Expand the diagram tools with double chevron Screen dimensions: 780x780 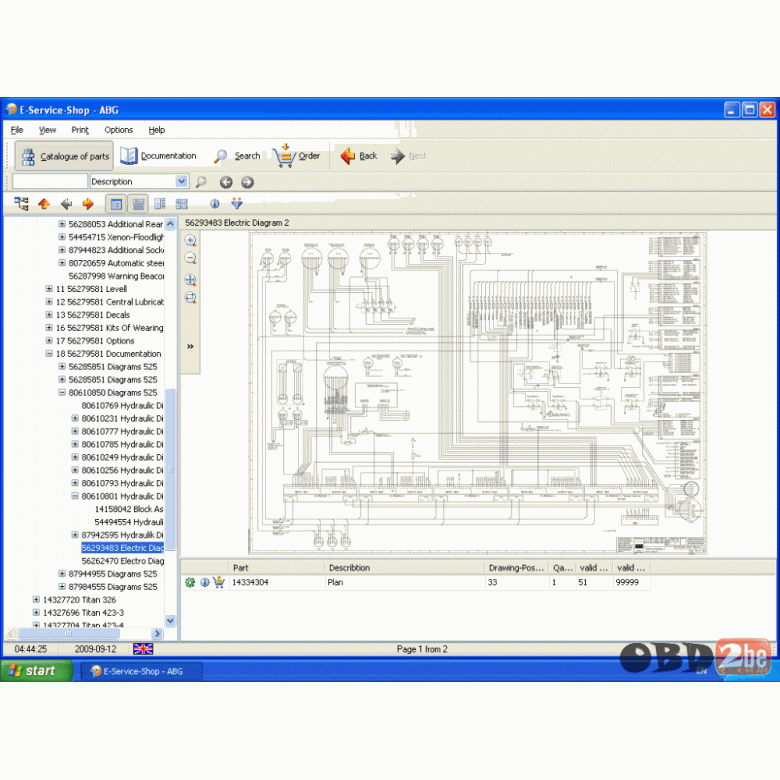coord(190,346)
